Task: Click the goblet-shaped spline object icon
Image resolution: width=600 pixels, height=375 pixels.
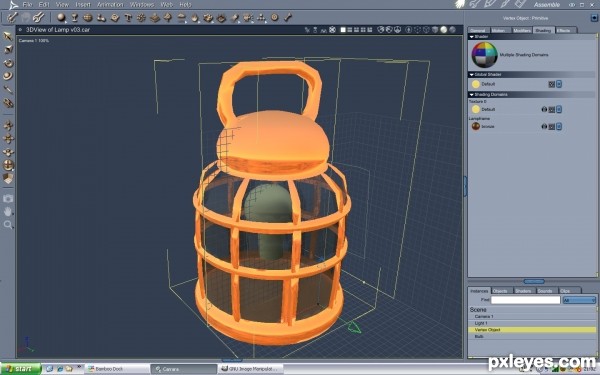Action: pyautogui.click(x=75, y=17)
